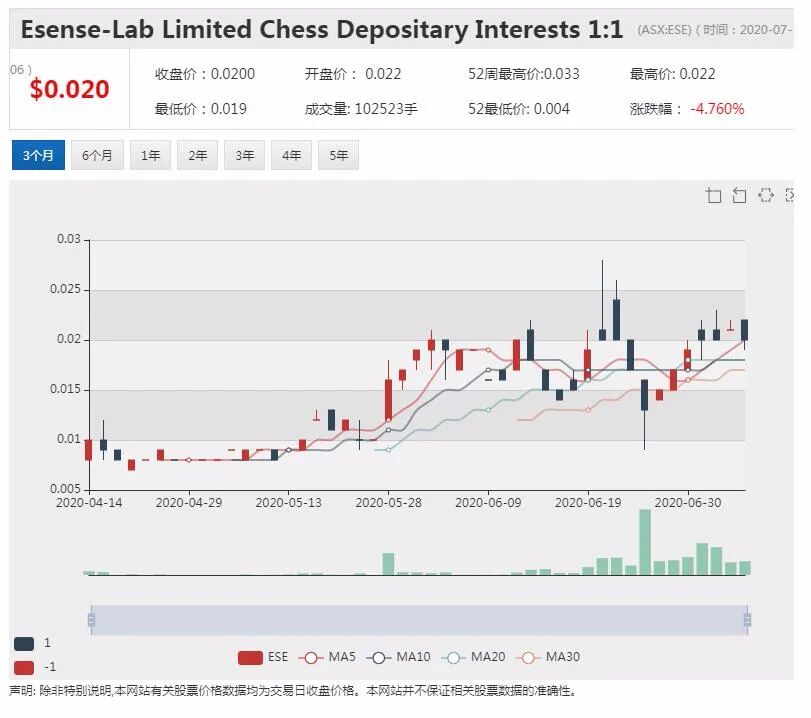Click the 成交量: 102523手 text
Screen dimensions: 811x718
(361, 109)
